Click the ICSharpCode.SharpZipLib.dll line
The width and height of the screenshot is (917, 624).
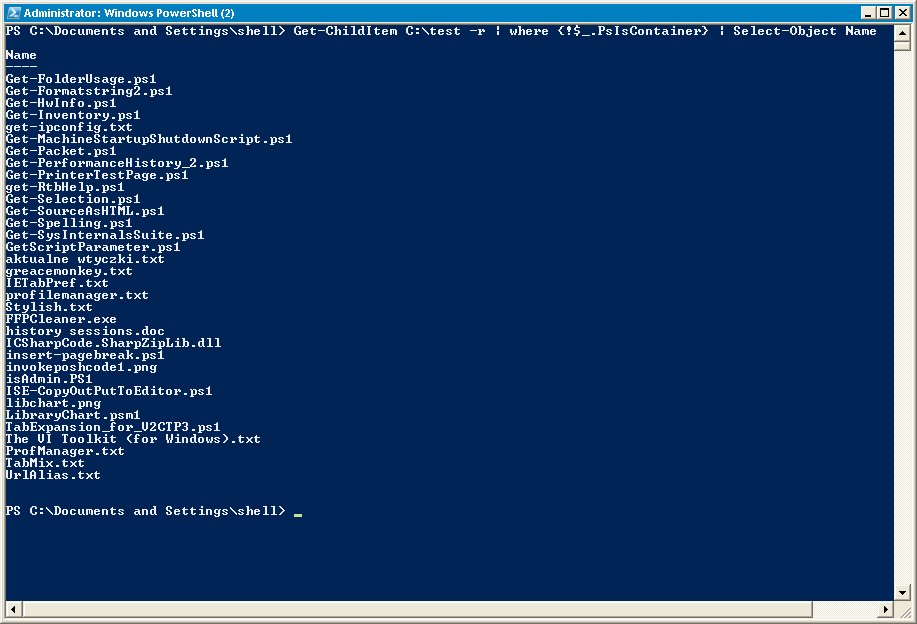[113, 343]
